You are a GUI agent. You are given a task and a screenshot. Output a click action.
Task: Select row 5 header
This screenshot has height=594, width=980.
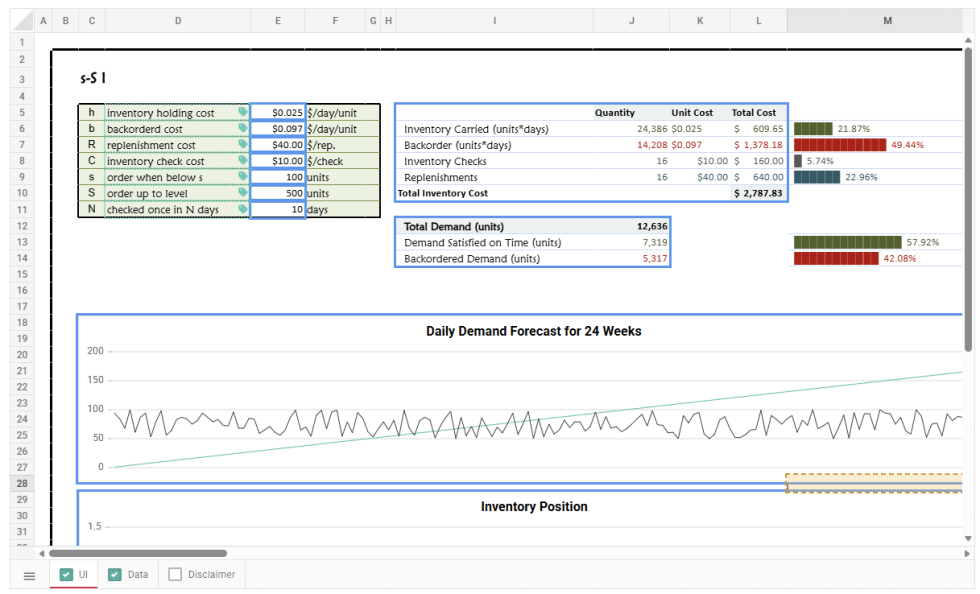[22, 113]
